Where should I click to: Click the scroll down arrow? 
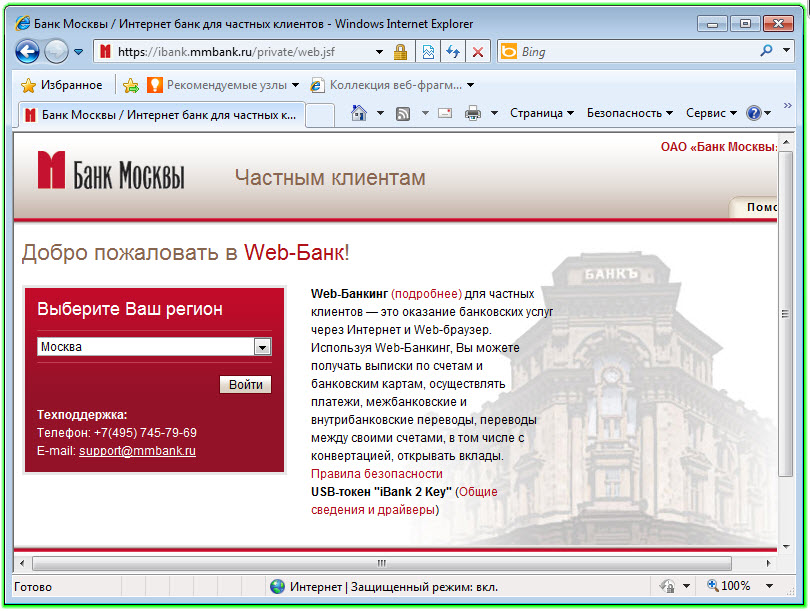[786, 546]
